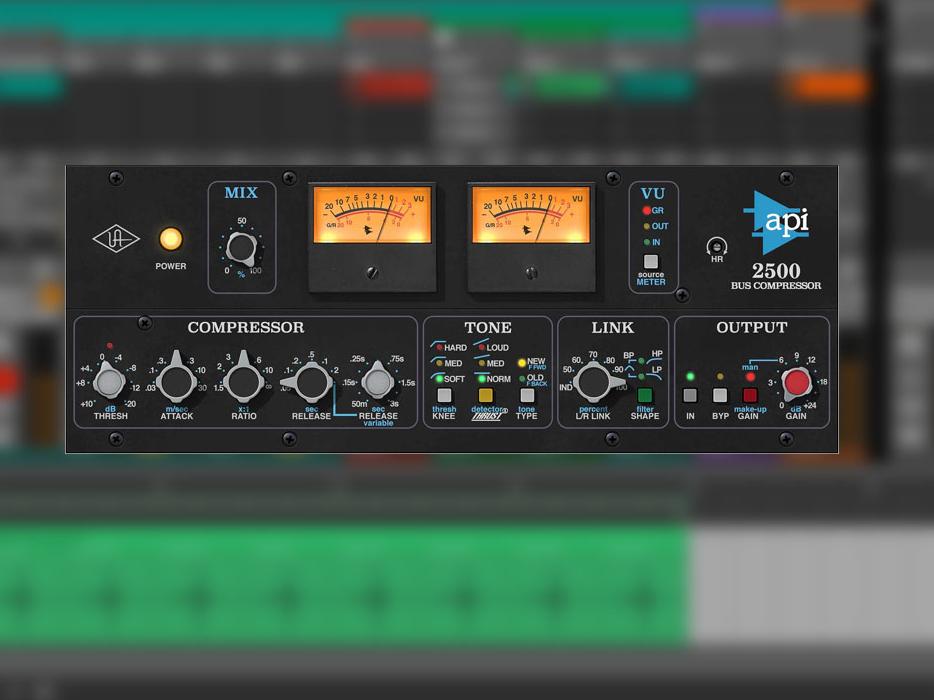Click the api 2500 Bus Compressor logo

coord(779,235)
